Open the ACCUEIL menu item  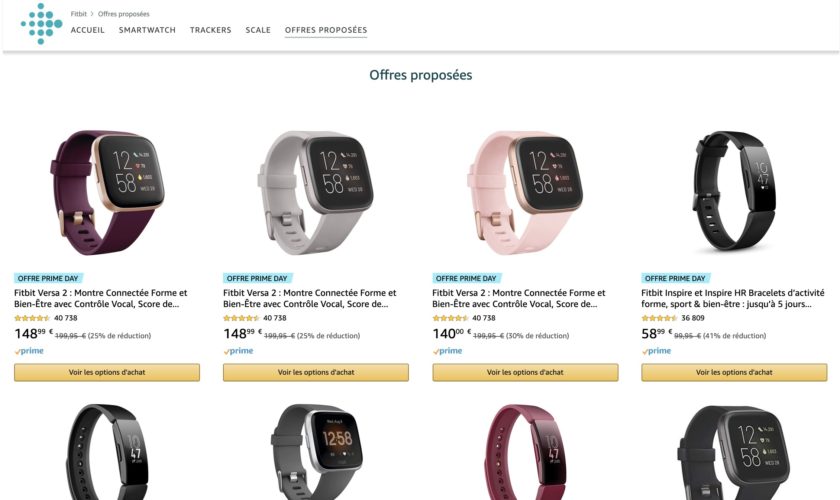tap(87, 30)
